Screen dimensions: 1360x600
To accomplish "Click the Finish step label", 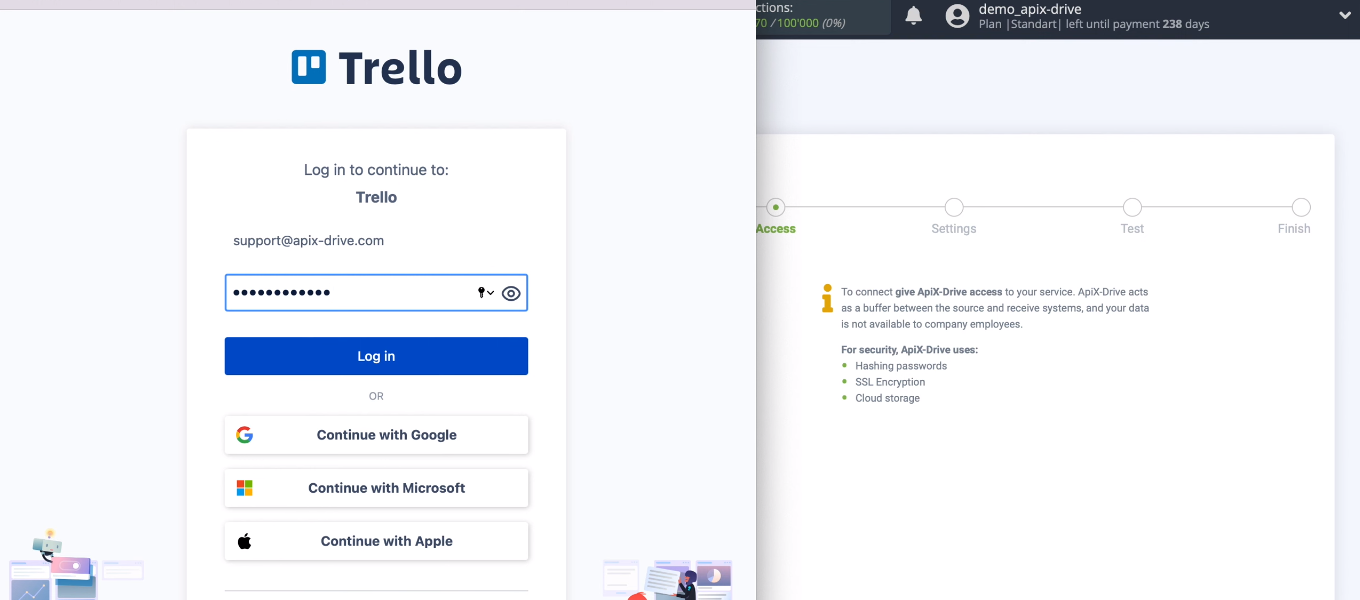I will [1294, 229].
